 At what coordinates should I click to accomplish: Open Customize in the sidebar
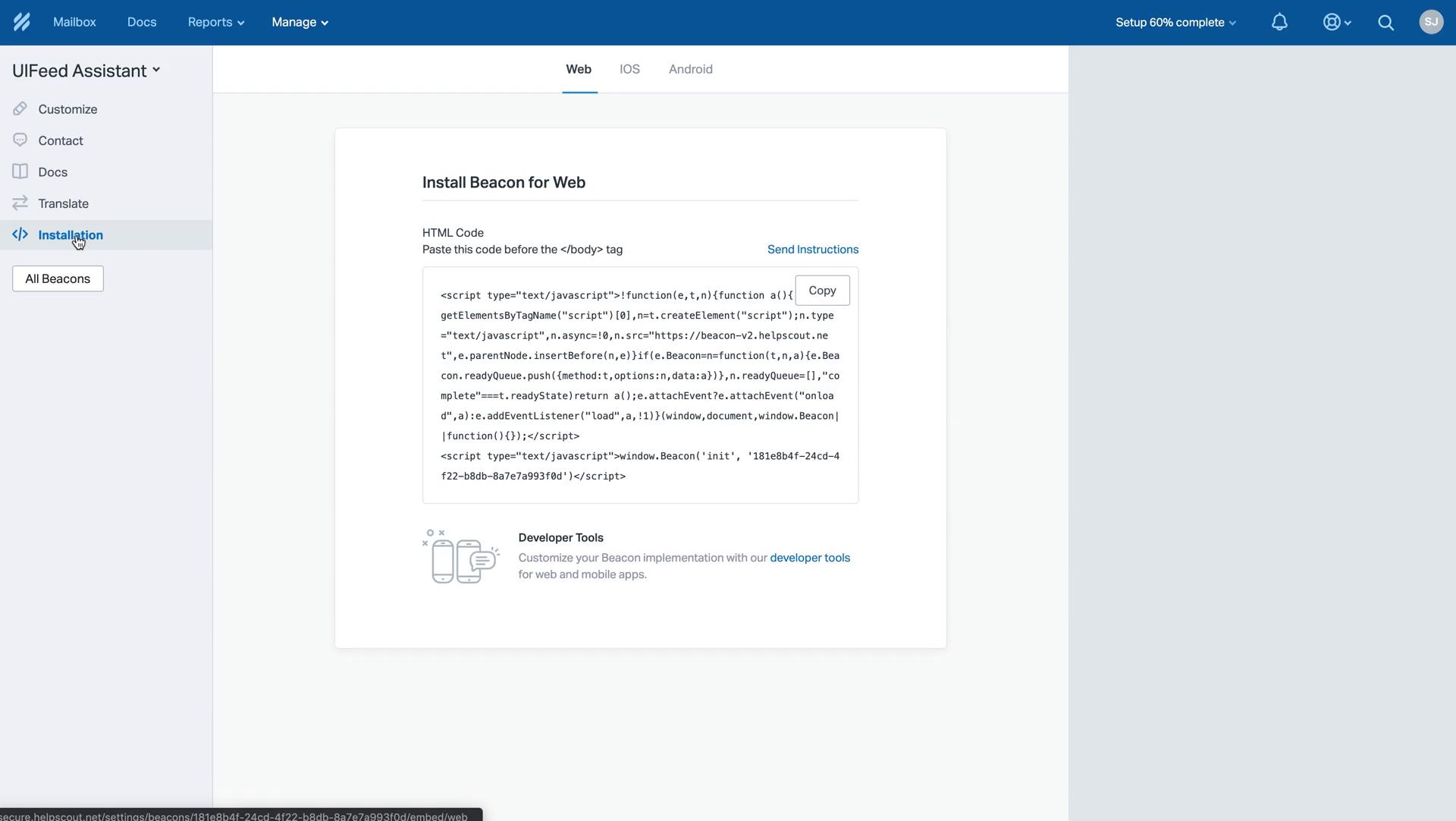point(106,109)
